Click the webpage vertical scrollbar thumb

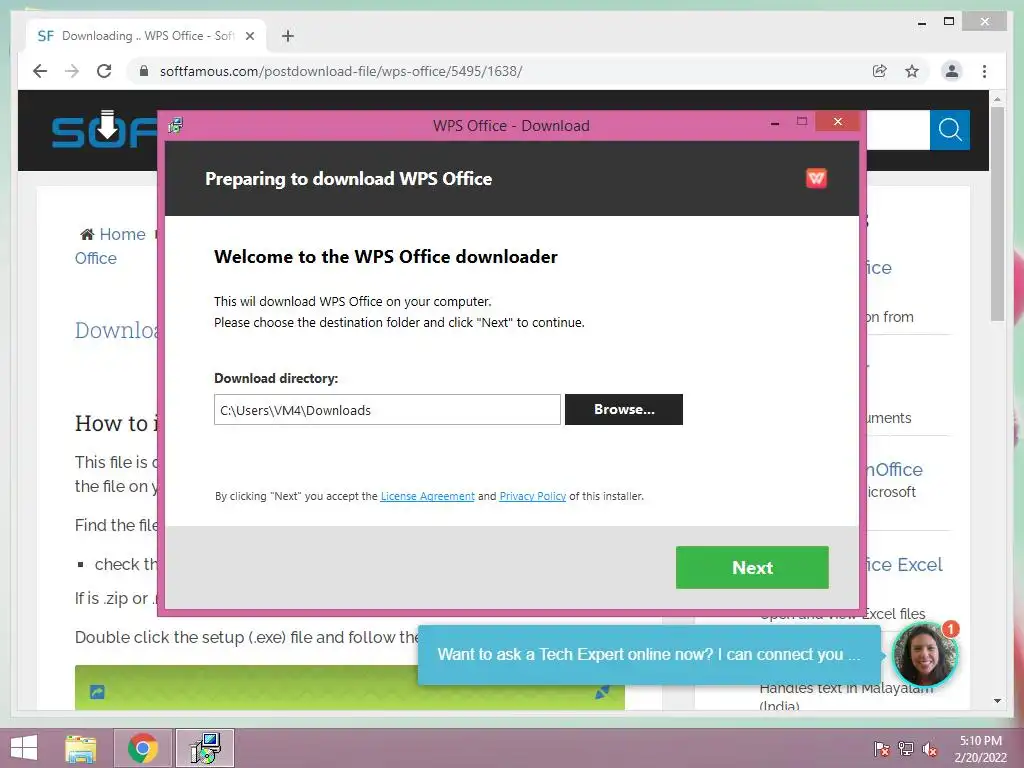pyautogui.click(x=997, y=214)
